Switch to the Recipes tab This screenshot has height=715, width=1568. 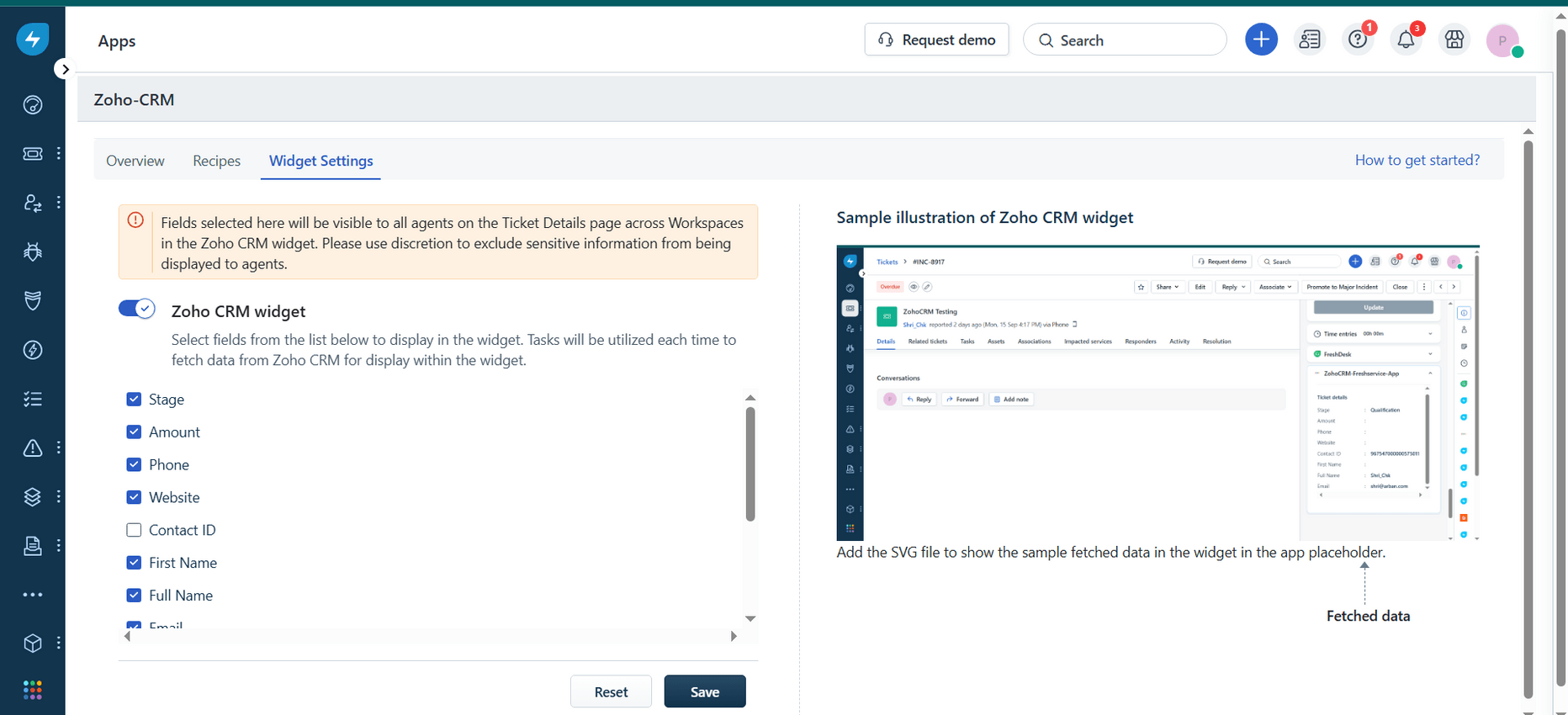(216, 161)
